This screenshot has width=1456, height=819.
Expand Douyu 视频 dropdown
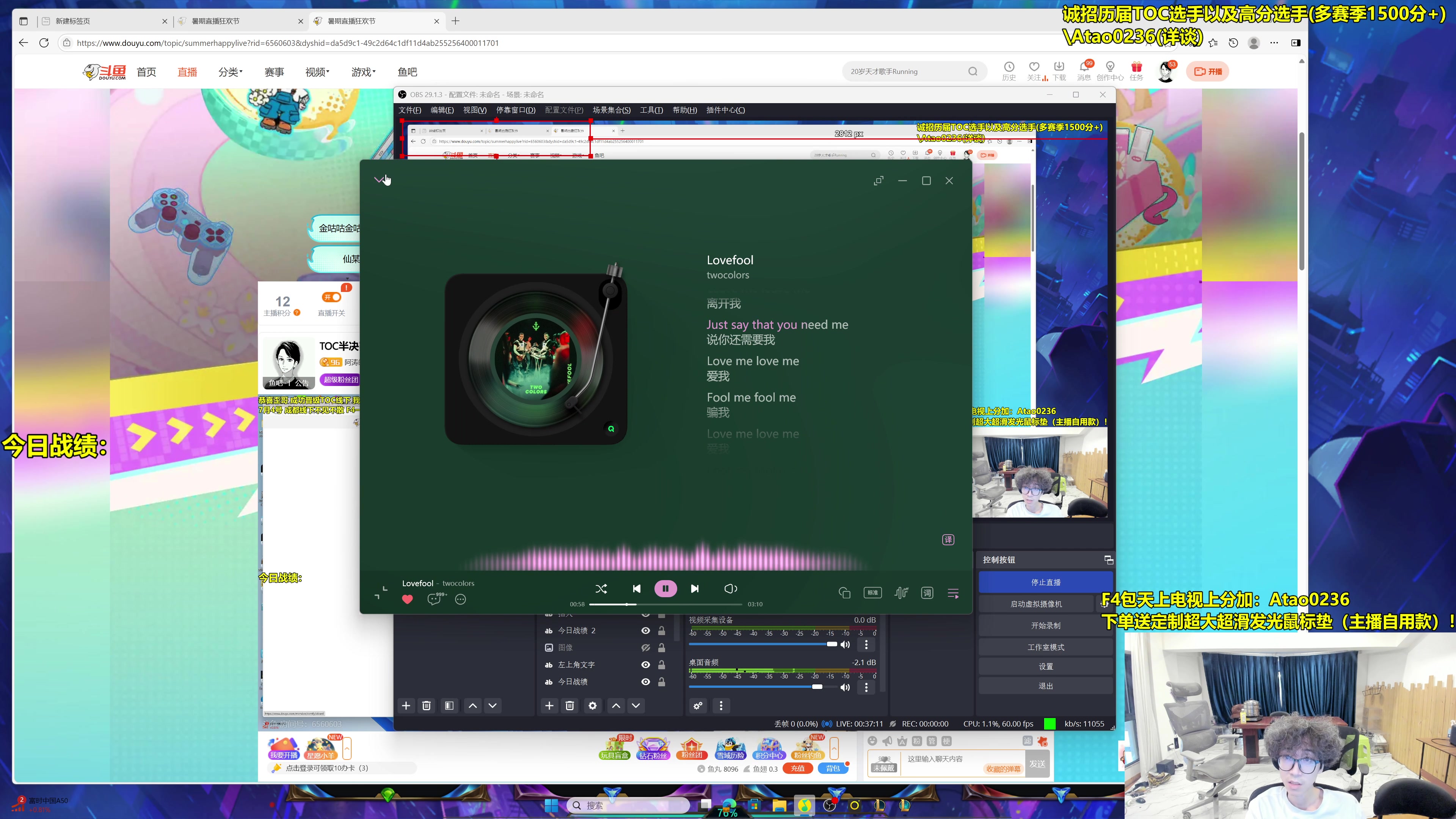(317, 72)
